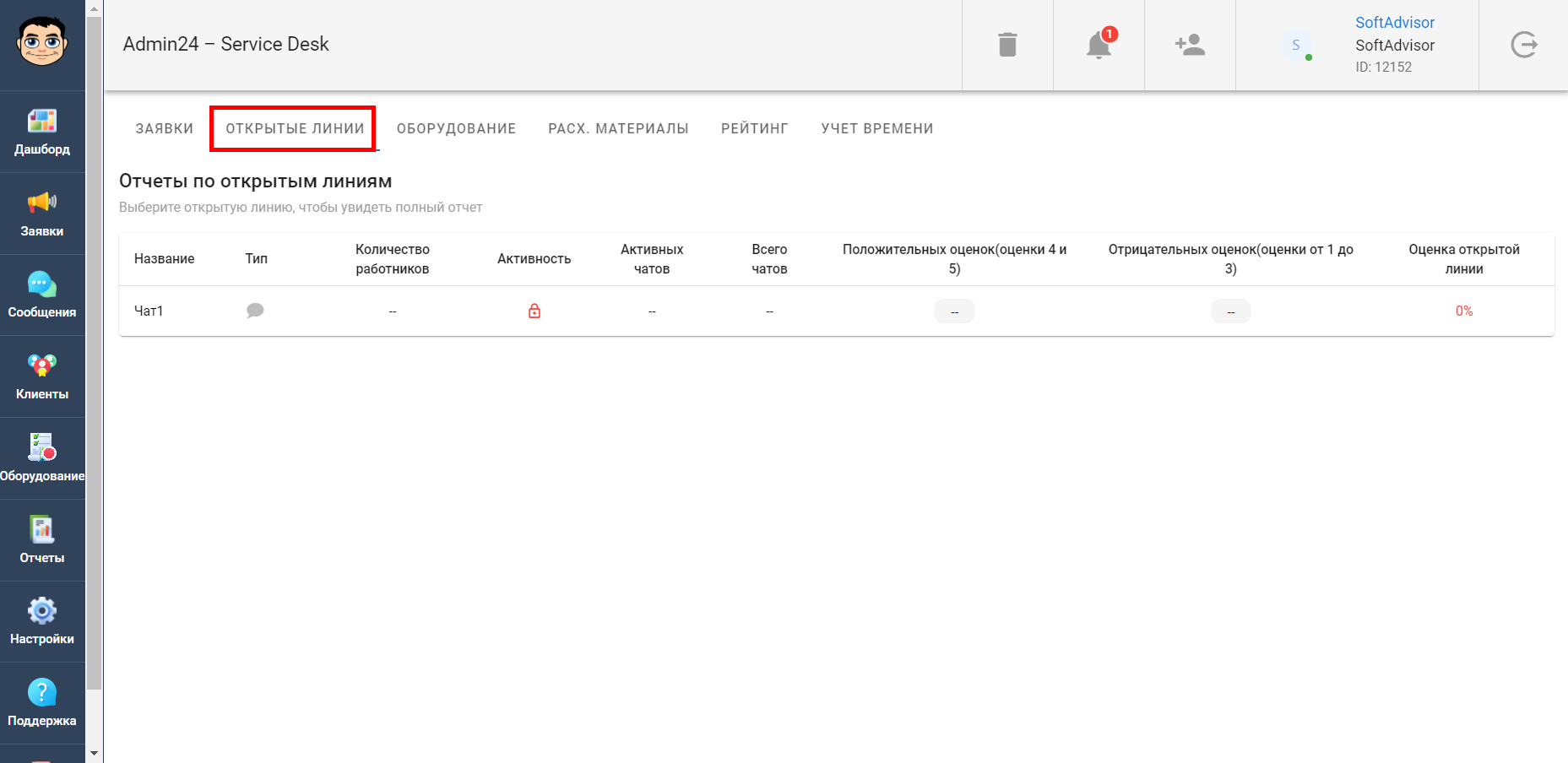The height and width of the screenshot is (763, 1568).
Task: Click the Admin24 mascot logo
Action: point(42,41)
